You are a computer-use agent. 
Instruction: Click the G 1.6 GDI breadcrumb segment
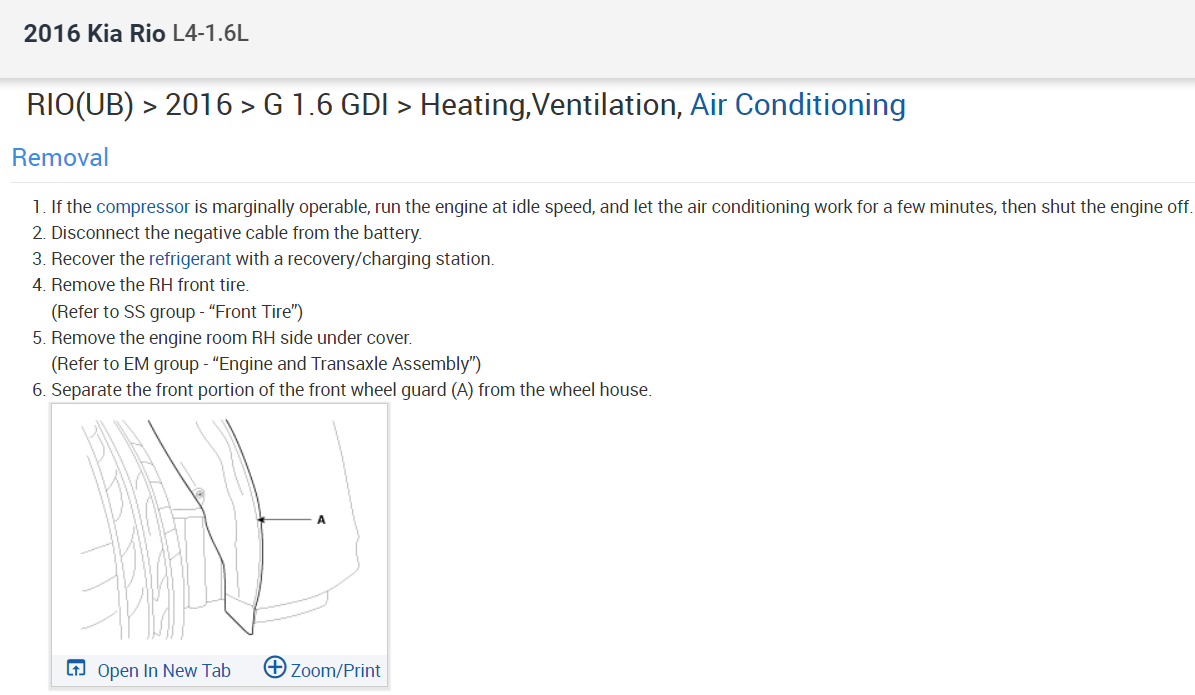click(325, 105)
